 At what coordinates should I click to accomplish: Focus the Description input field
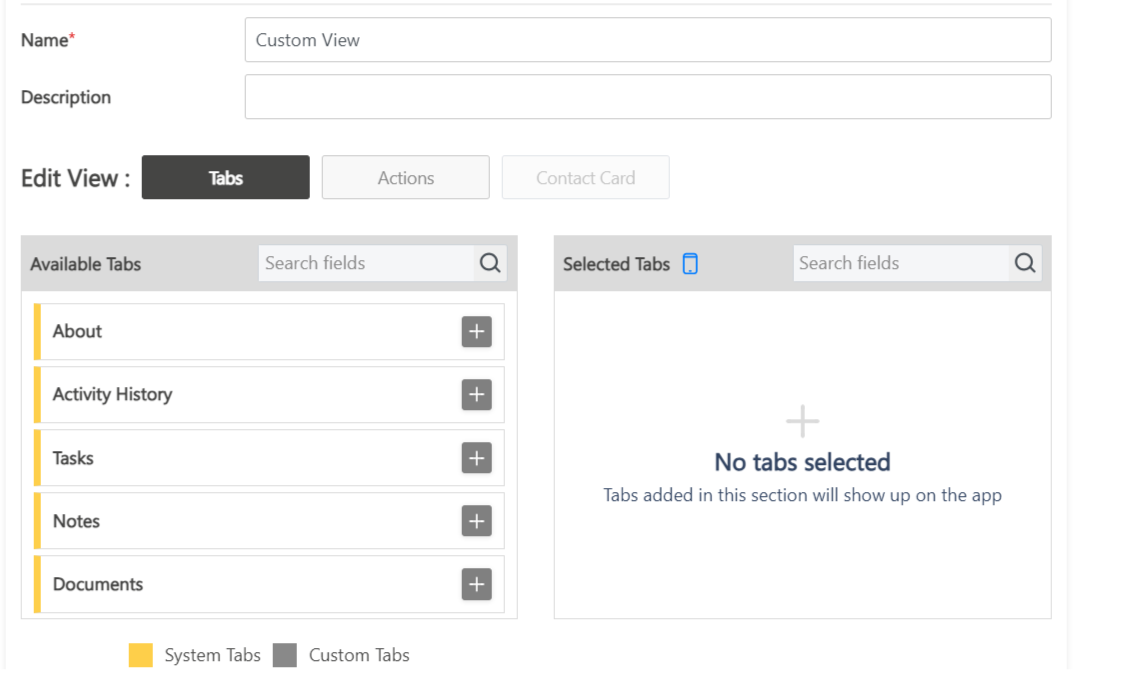click(x=647, y=97)
